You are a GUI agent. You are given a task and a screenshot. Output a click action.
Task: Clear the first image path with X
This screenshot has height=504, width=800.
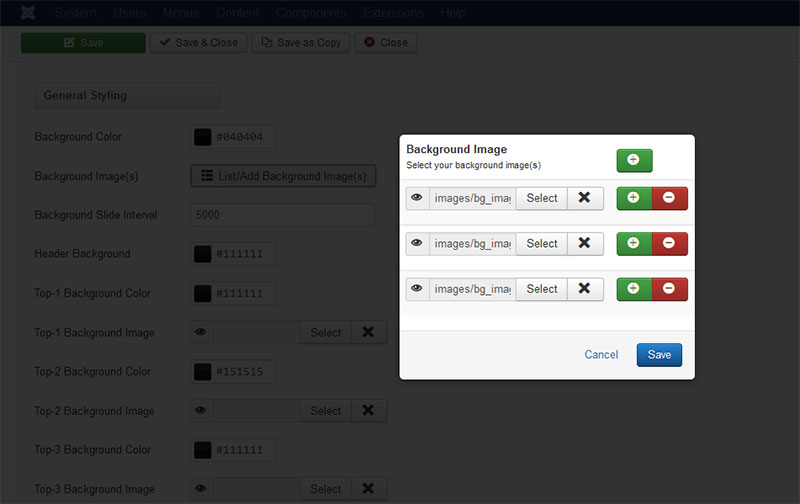tap(585, 198)
